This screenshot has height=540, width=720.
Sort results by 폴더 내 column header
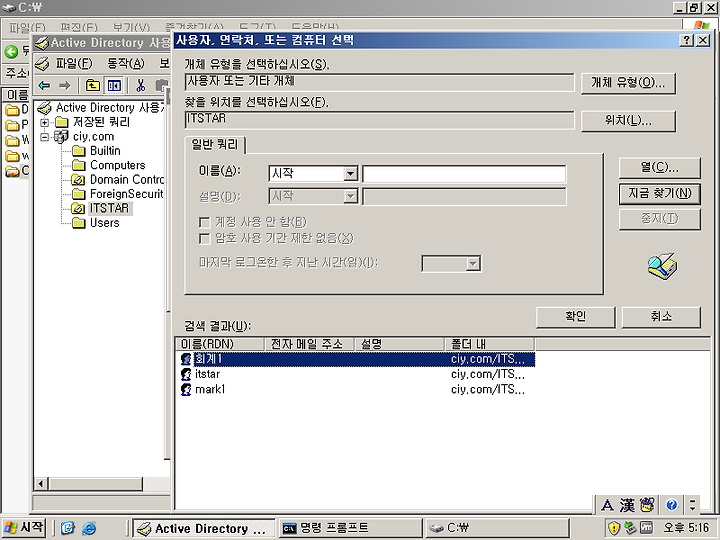[x=489, y=344]
